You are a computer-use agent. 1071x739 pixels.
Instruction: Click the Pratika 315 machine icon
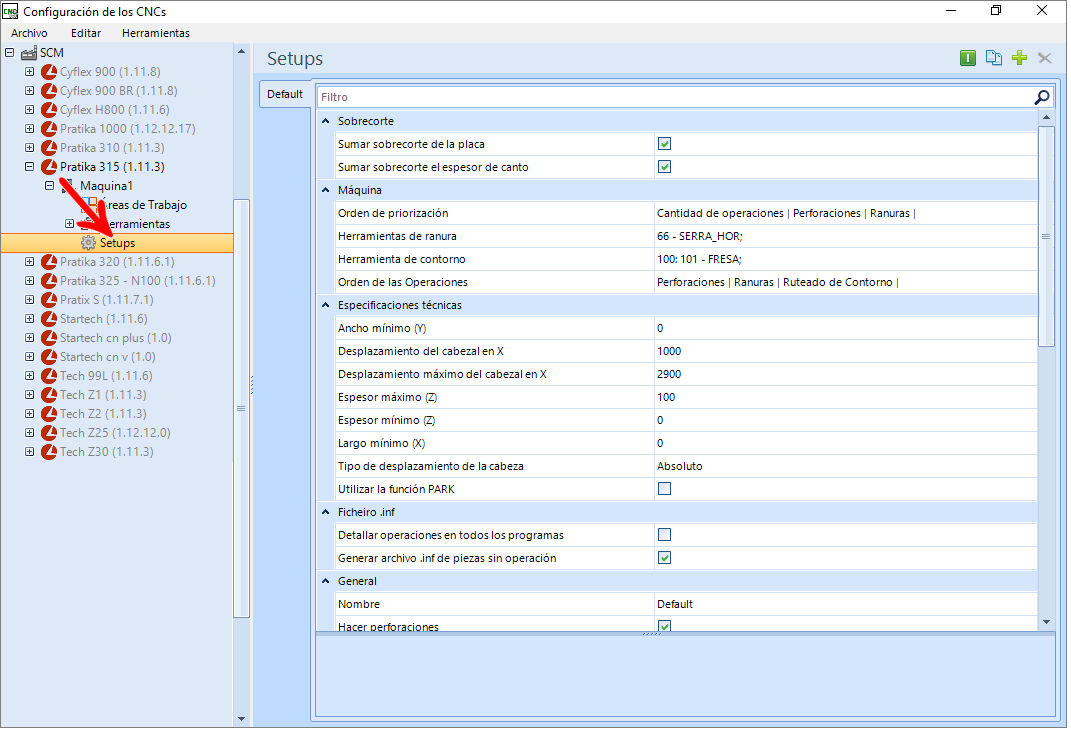[x=48, y=167]
